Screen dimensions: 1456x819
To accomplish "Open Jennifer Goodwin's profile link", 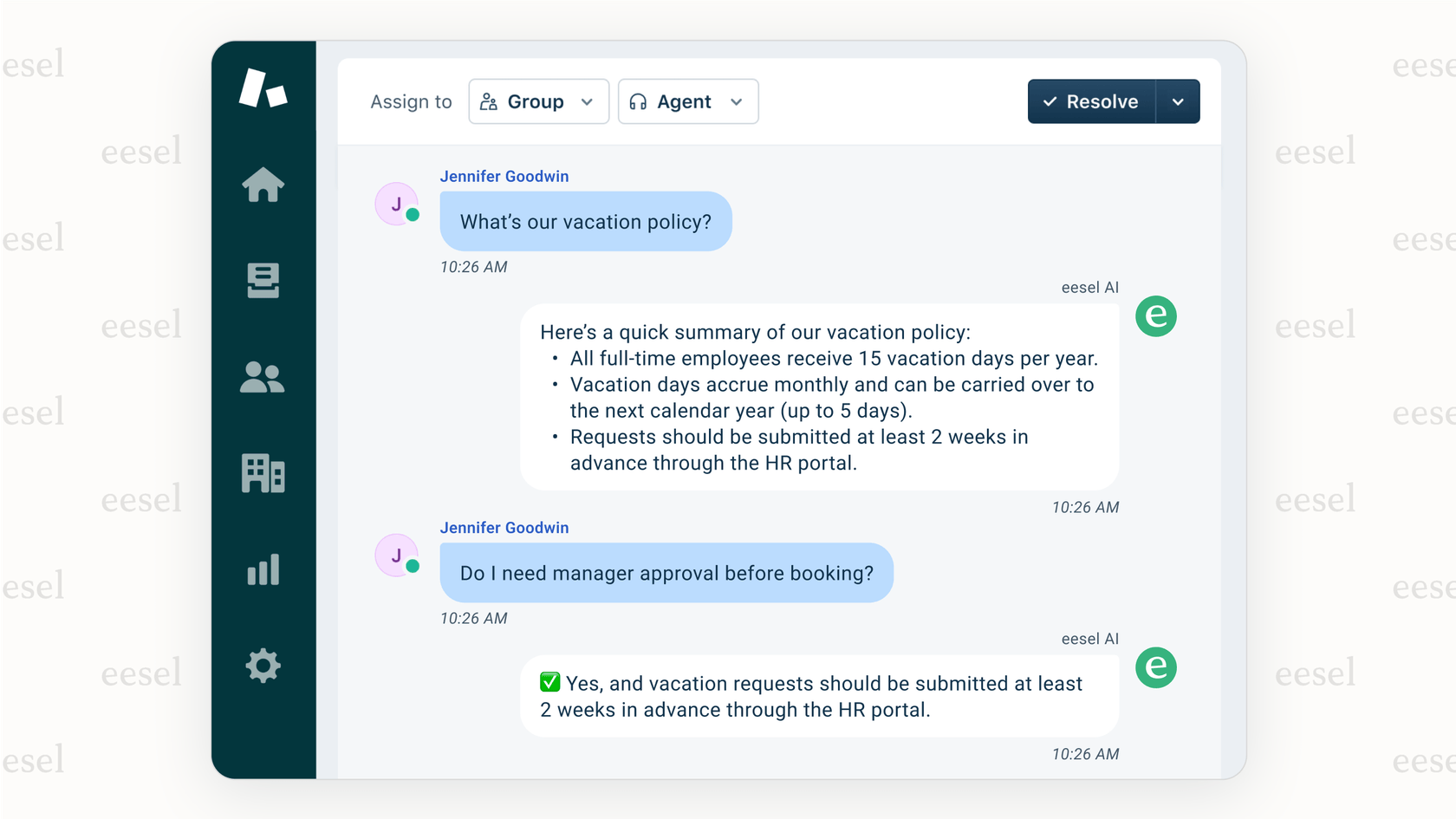I will pyautogui.click(x=504, y=176).
